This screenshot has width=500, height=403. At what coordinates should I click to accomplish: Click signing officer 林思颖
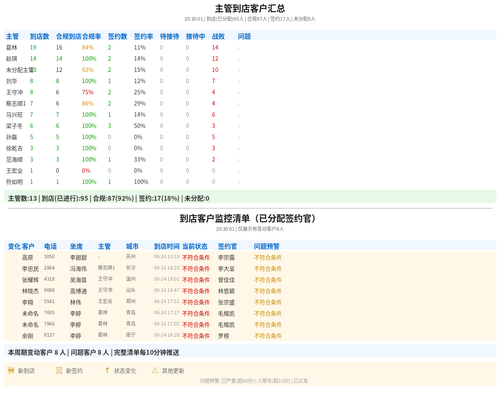[x=226, y=291]
